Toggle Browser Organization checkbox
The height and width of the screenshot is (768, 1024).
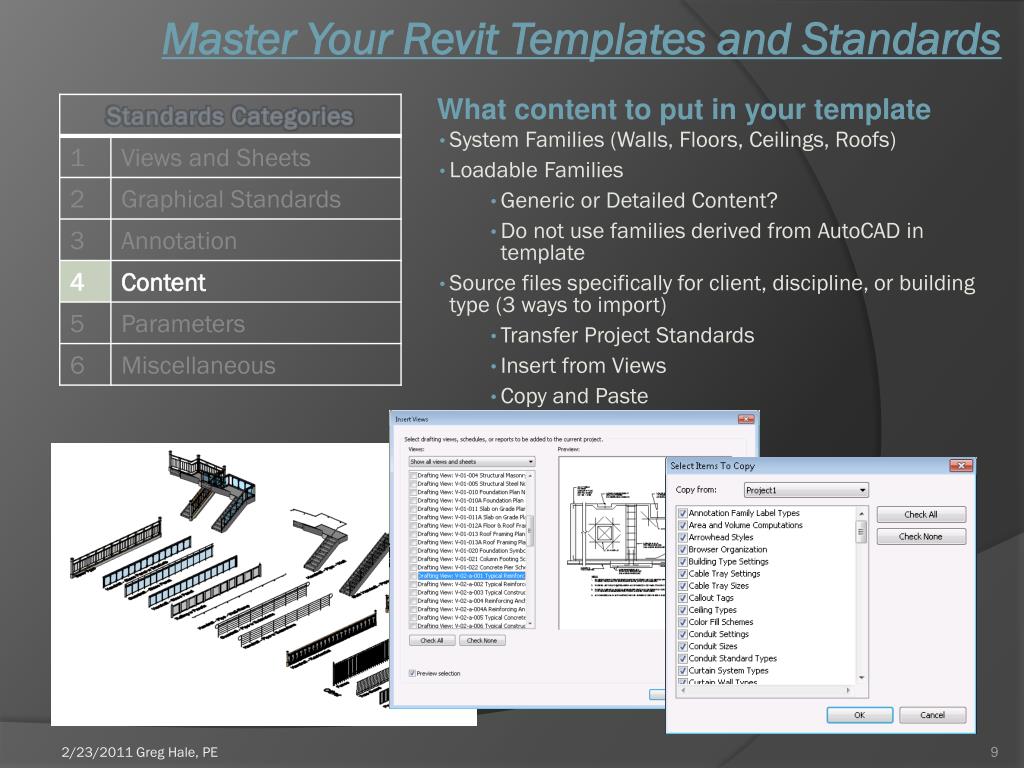[x=682, y=550]
